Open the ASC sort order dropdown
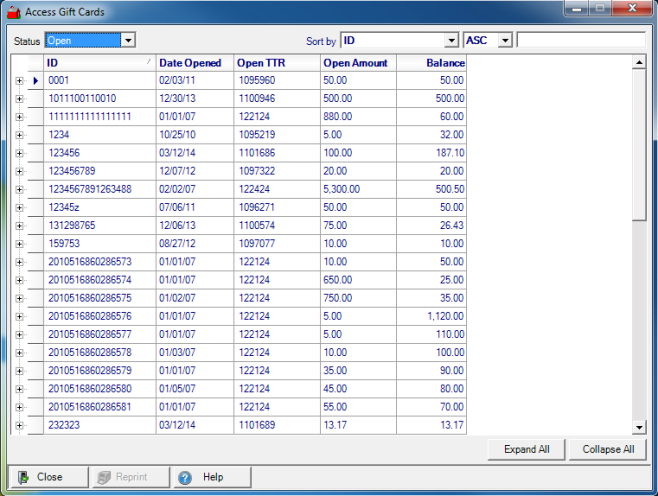Screen dimensions: 658x496 tap(505, 41)
